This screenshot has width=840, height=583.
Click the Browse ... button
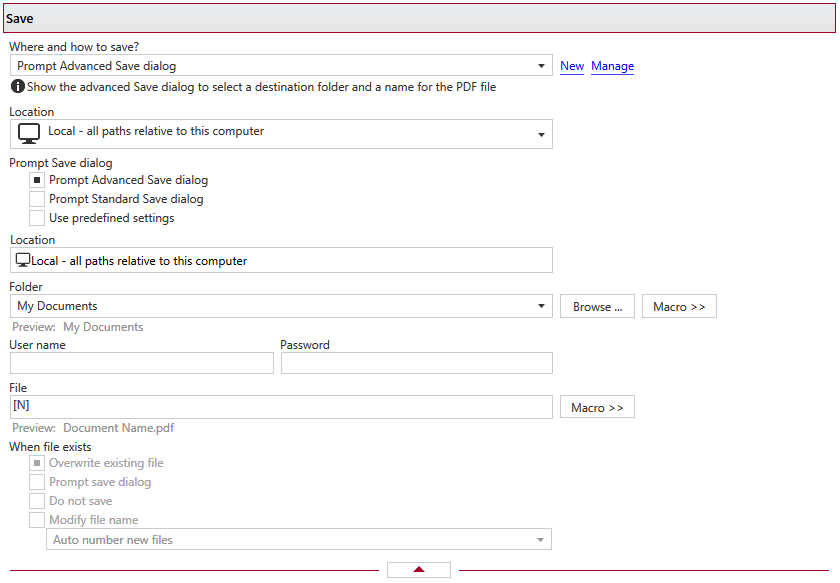pyautogui.click(x=597, y=307)
